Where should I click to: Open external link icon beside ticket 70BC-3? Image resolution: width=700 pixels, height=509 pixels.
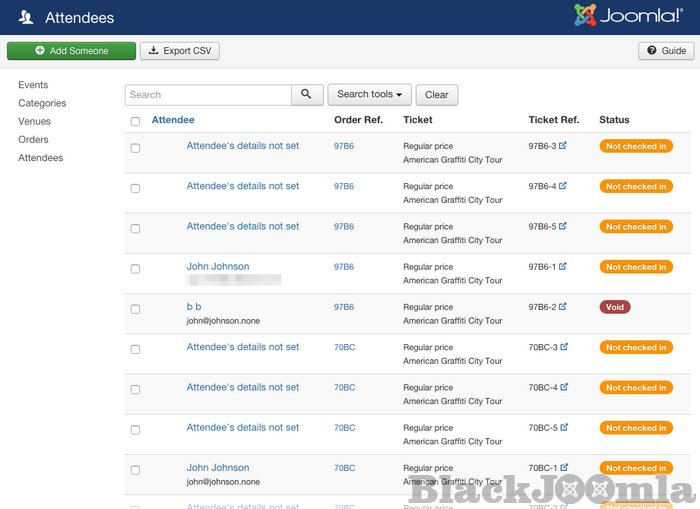pyautogui.click(x=564, y=347)
